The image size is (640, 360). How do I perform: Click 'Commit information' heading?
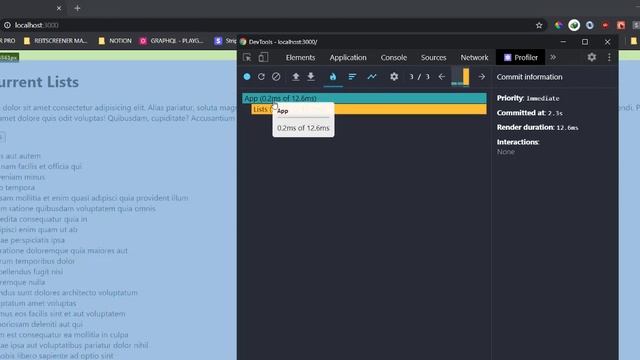click(529, 77)
